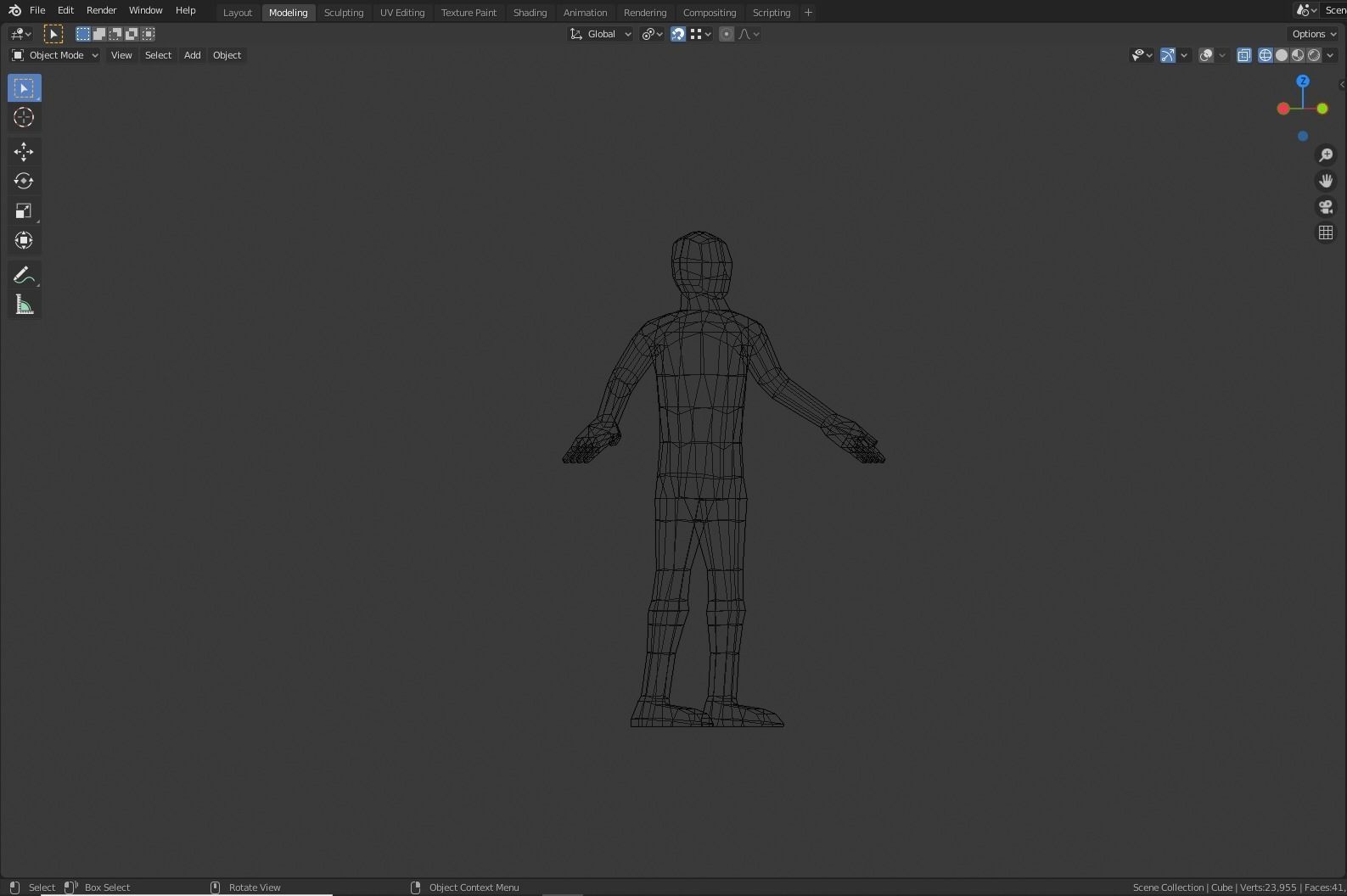The image size is (1347, 896).
Task: Switch perspective/orthographic with grid gizmo
Action: (1326, 232)
